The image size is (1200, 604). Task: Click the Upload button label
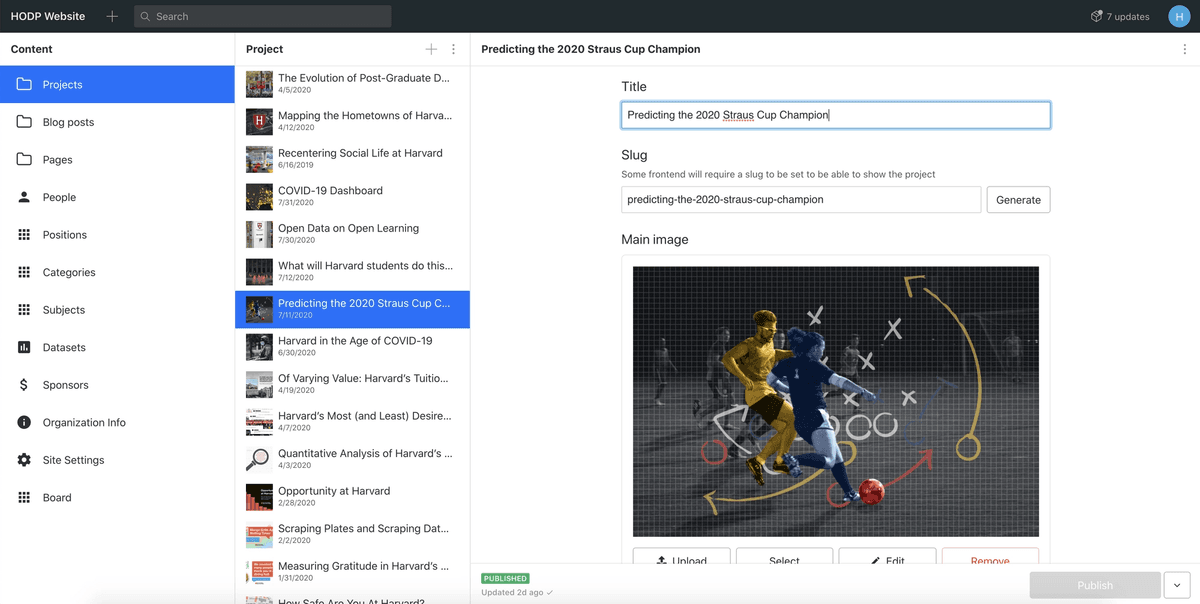(x=689, y=561)
